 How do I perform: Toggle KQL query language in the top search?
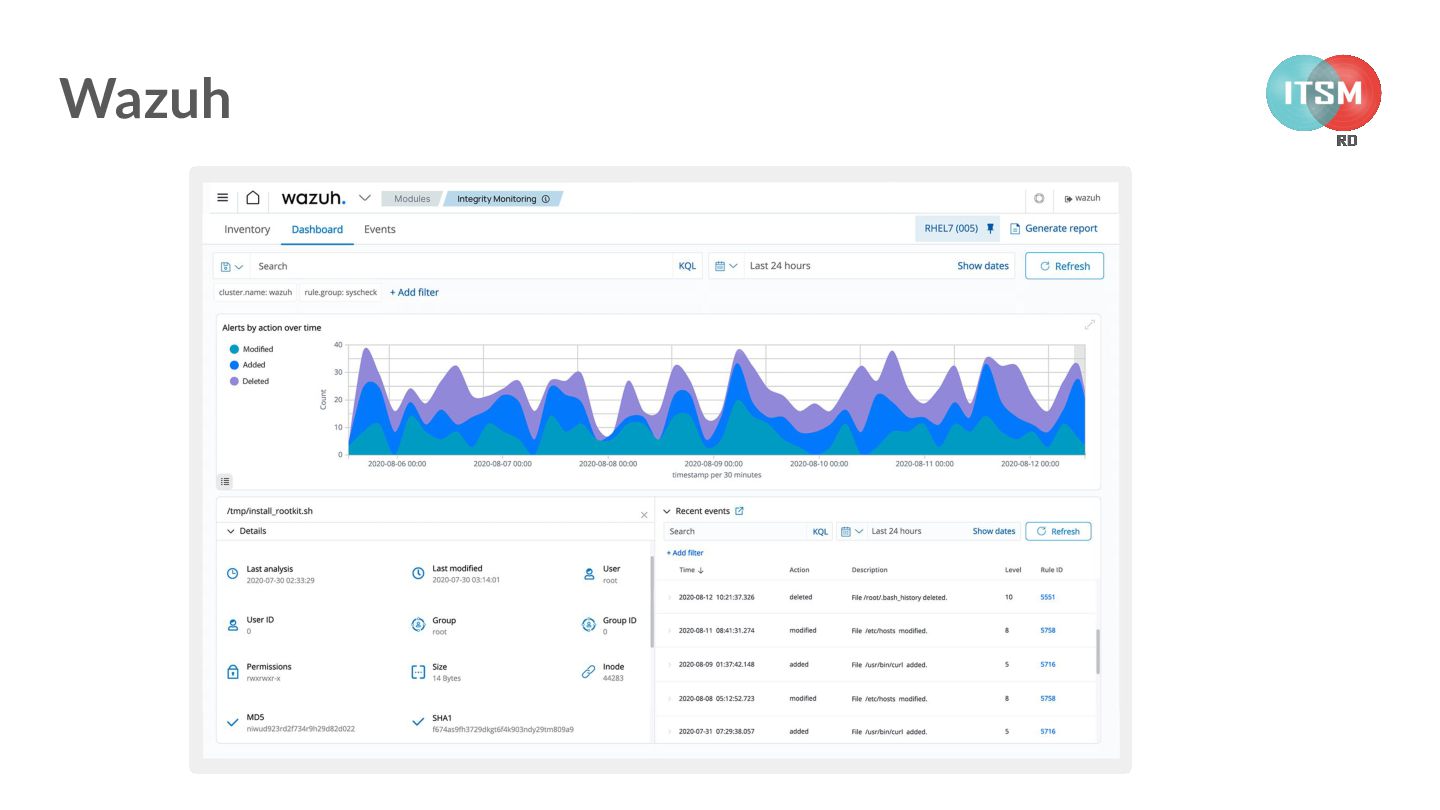click(687, 266)
